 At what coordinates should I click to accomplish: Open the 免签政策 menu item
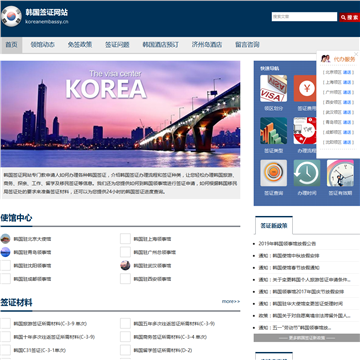tap(80, 45)
